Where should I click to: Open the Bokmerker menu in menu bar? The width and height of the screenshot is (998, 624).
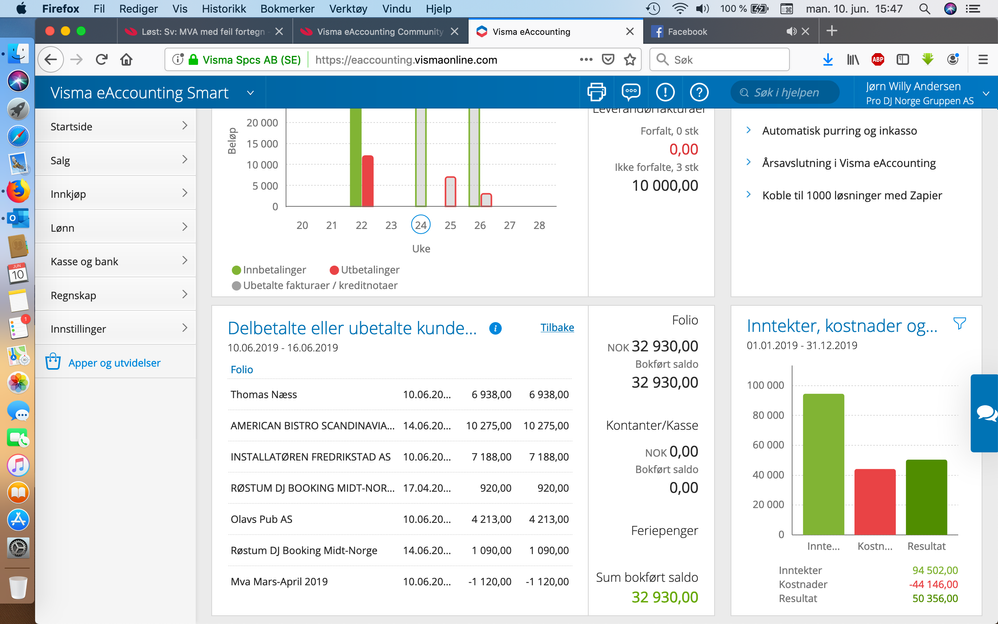click(x=287, y=9)
